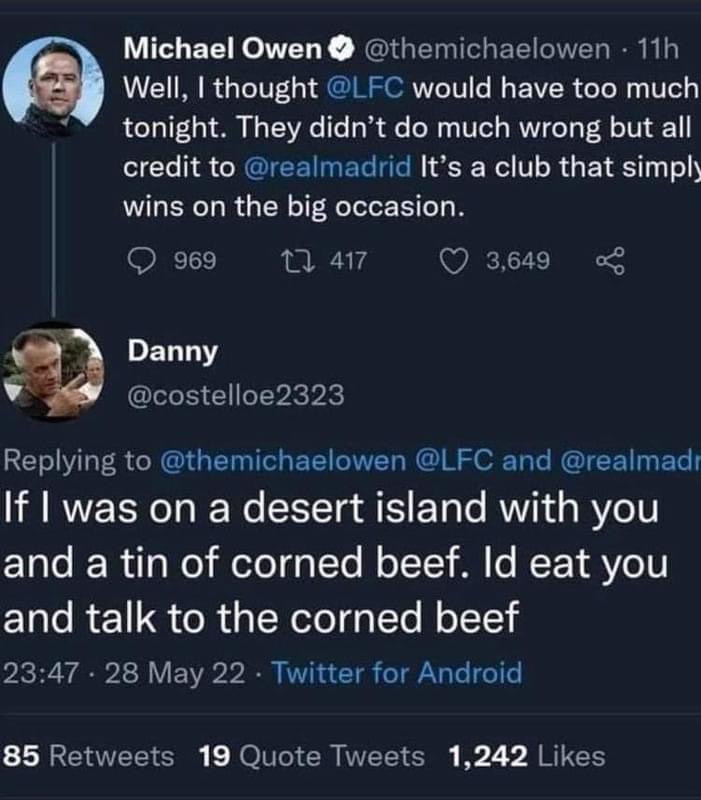The width and height of the screenshot is (701, 800).
Task: View the 85 Retweets list
Action: point(89,756)
